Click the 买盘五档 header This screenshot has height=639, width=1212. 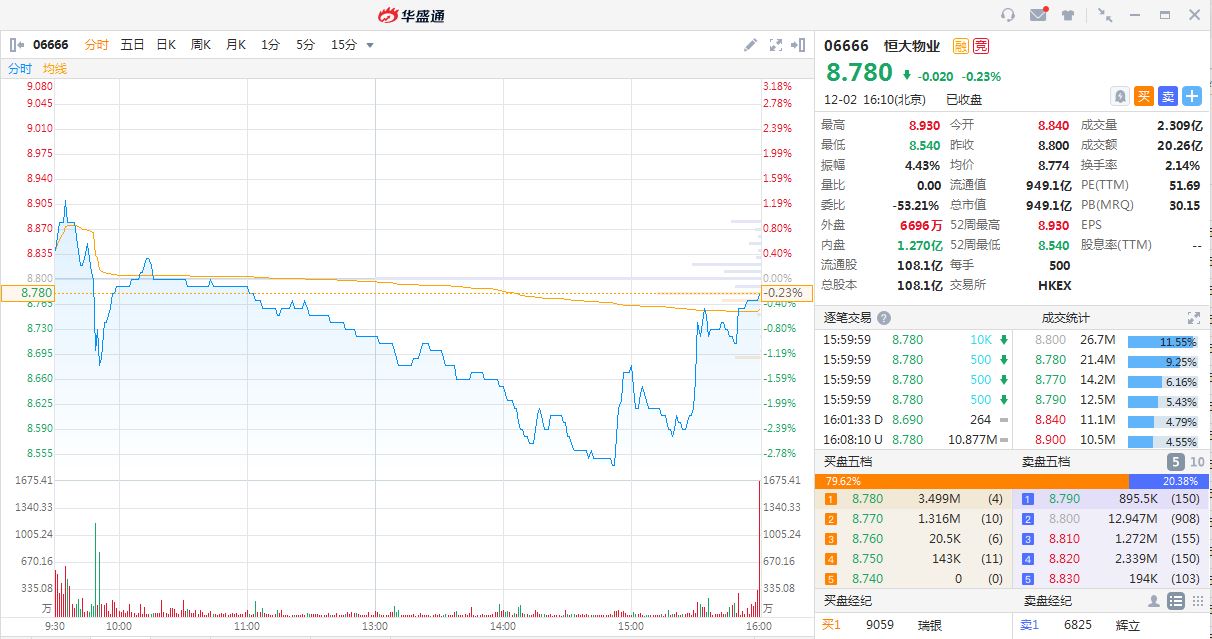(x=848, y=462)
